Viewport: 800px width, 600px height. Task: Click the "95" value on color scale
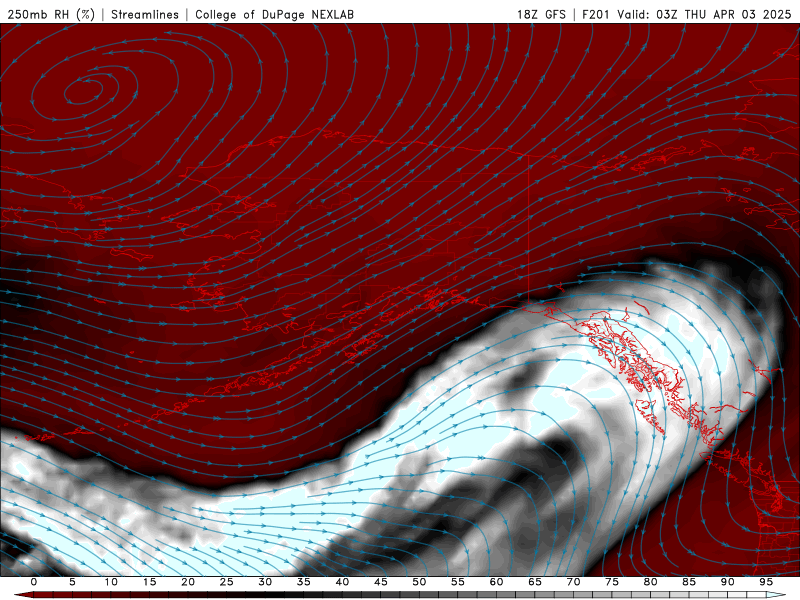tap(766, 582)
